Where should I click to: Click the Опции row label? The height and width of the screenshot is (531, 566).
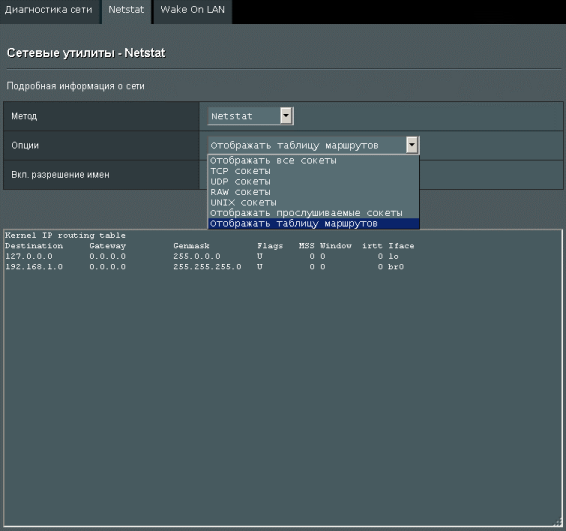(25, 145)
